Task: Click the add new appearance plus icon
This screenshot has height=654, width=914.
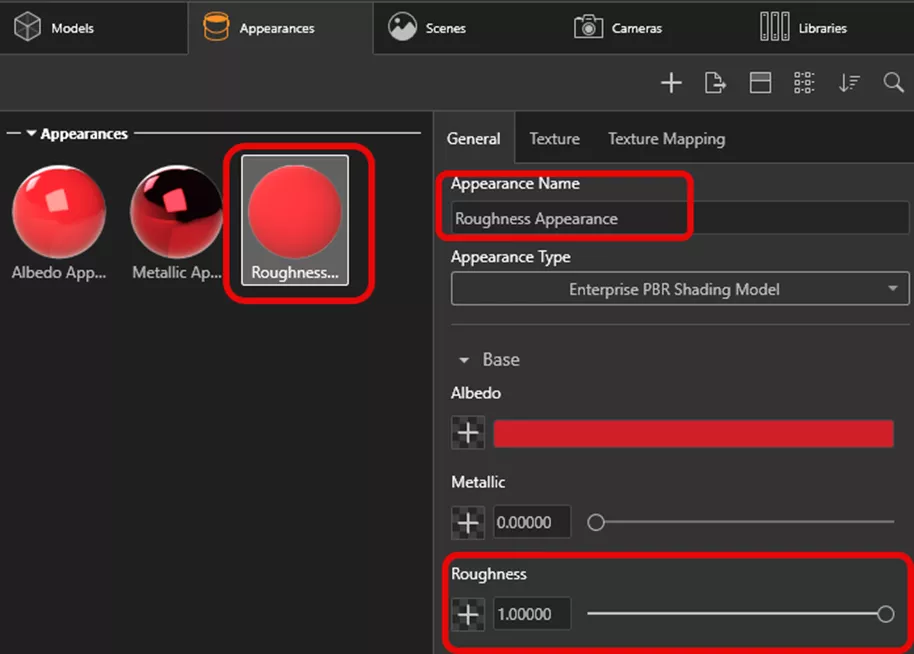Action: click(x=671, y=83)
